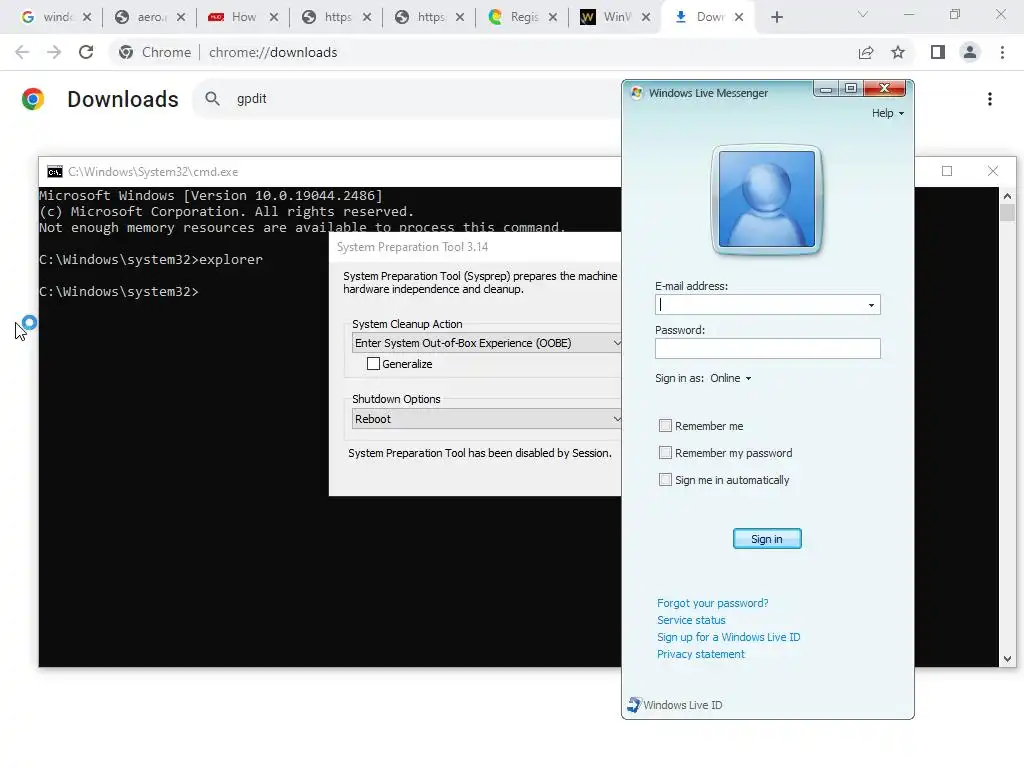
Task: Click the Messenger profile avatar picture
Action: click(x=767, y=199)
